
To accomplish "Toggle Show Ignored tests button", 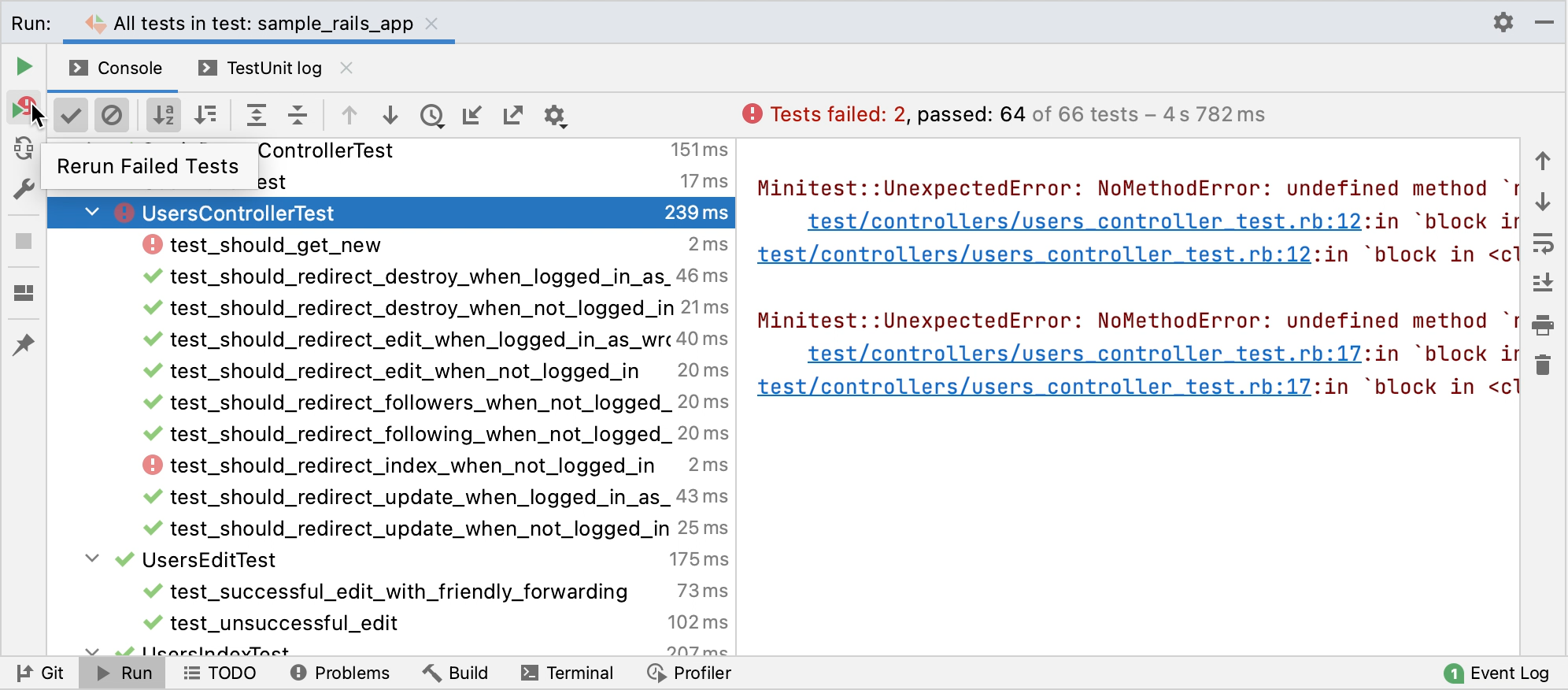I will [x=112, y=116].
